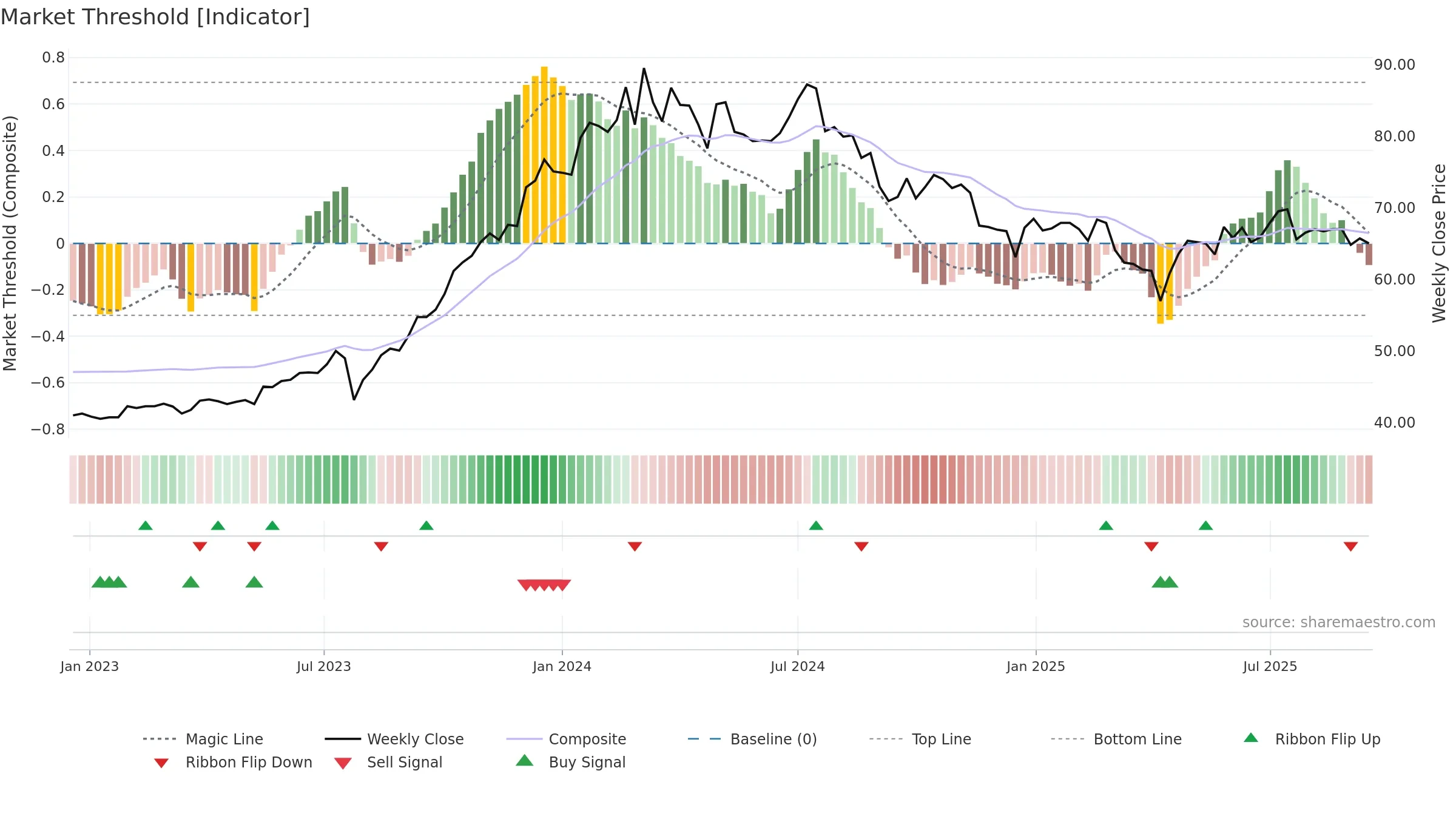Click the Ribbon Flip Down marker in March 2023

[x=200, y=547]
